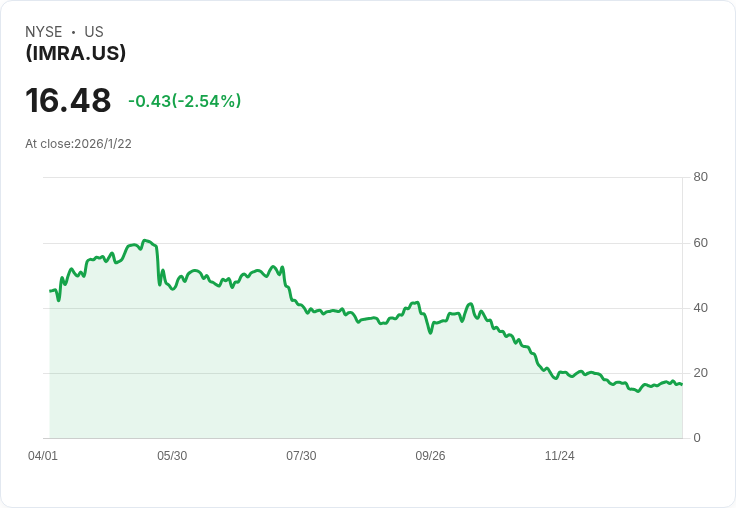Click the -0.43(-2.54%) price change
Viewport: 736px width, 508px height.
pyautogui.click(x=185, y=101)
